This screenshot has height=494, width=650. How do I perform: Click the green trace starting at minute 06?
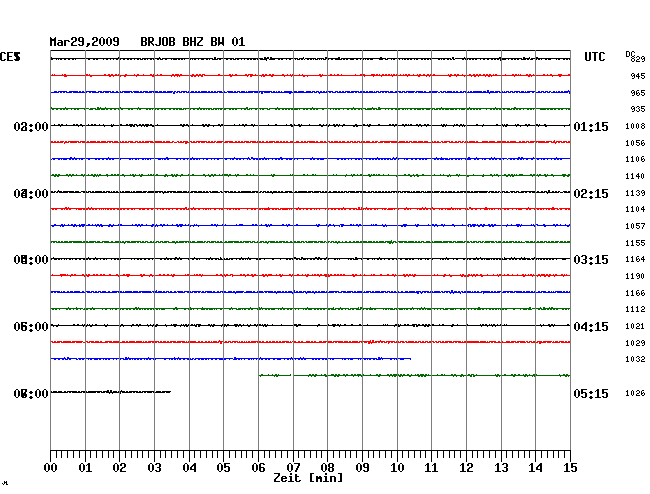pos(415,375)
